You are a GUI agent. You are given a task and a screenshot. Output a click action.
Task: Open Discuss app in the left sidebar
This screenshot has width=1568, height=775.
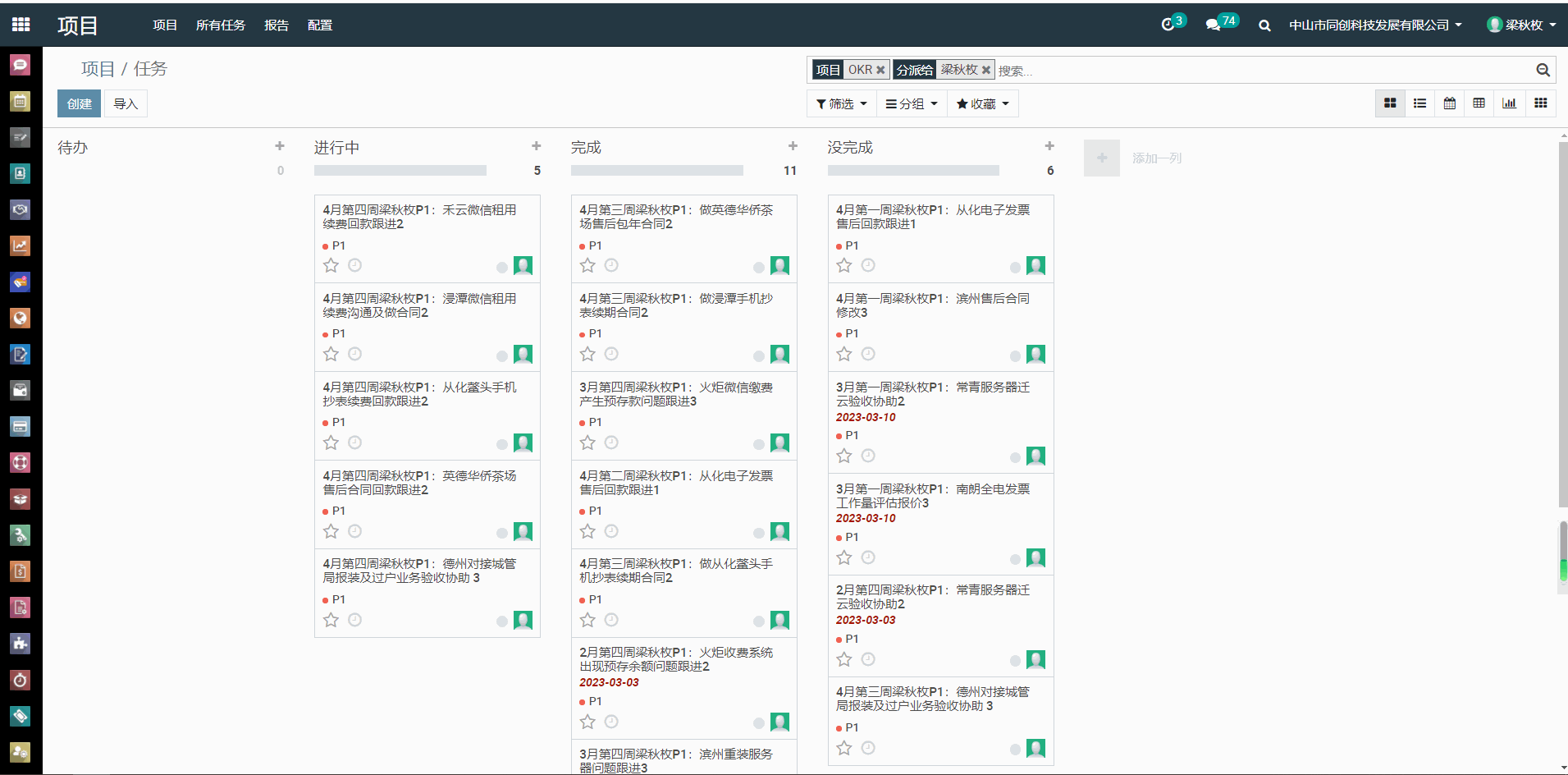coord(20,65)
